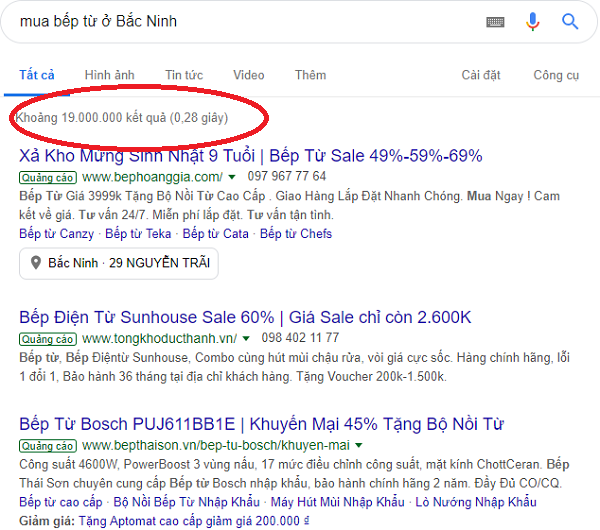
Task: Select the Tất cả tab
Action: point(37,75)
